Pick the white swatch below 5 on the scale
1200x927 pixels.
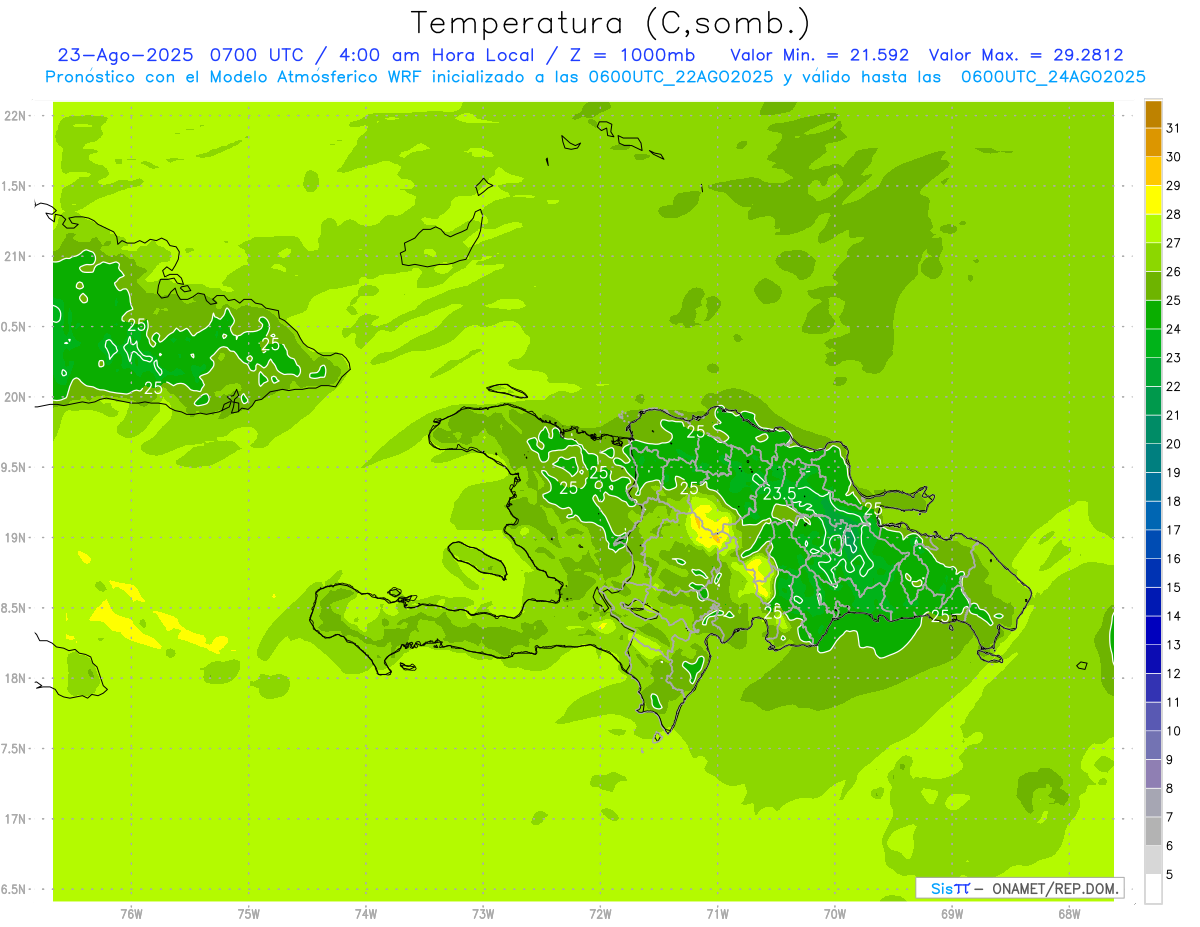[1153, 889]
